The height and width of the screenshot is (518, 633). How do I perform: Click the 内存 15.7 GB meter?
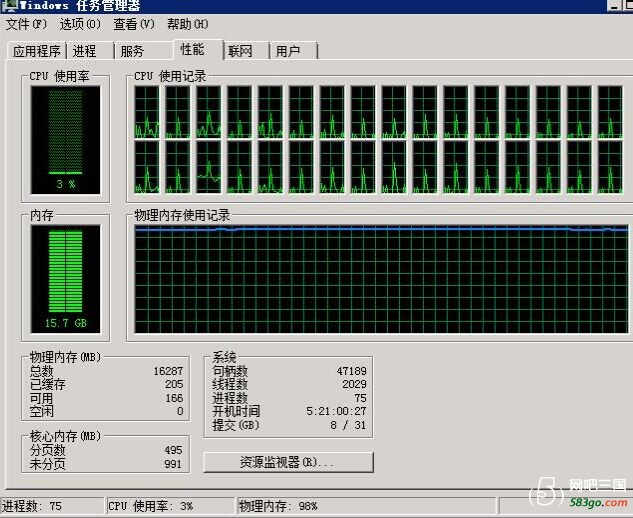pos(65,279)
